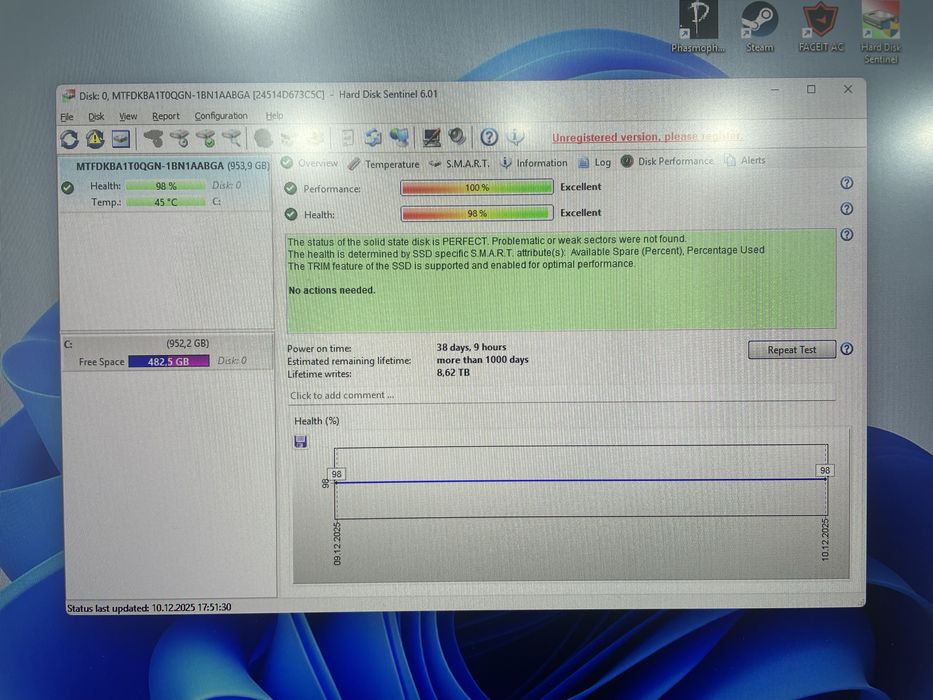Open the Report menu
Image resolution: width=933 pixels, height=700 pixels.
tap(165, 116)
